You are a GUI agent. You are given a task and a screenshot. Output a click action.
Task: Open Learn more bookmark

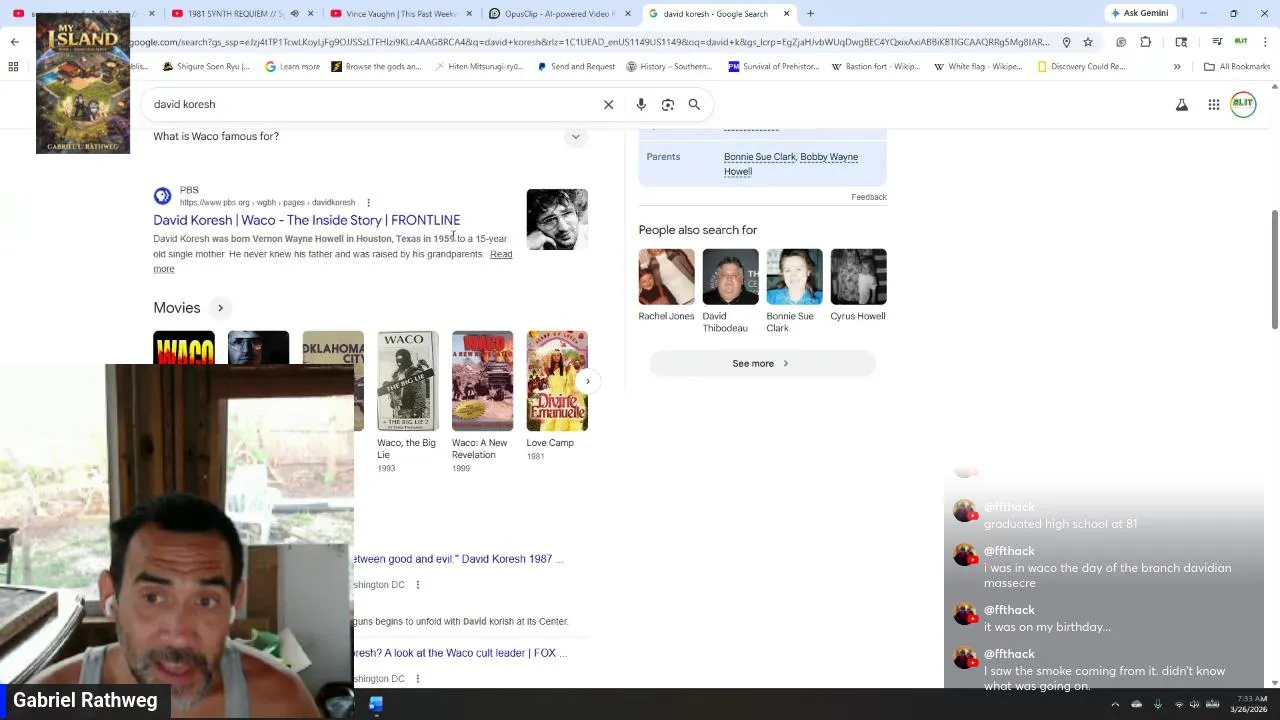[292, 66]
